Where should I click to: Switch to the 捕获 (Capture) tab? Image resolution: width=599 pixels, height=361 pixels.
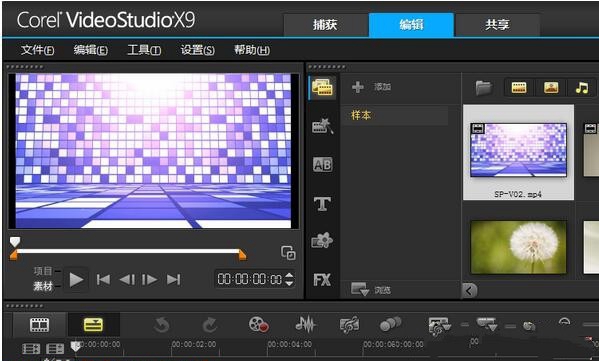click(325, 25)
